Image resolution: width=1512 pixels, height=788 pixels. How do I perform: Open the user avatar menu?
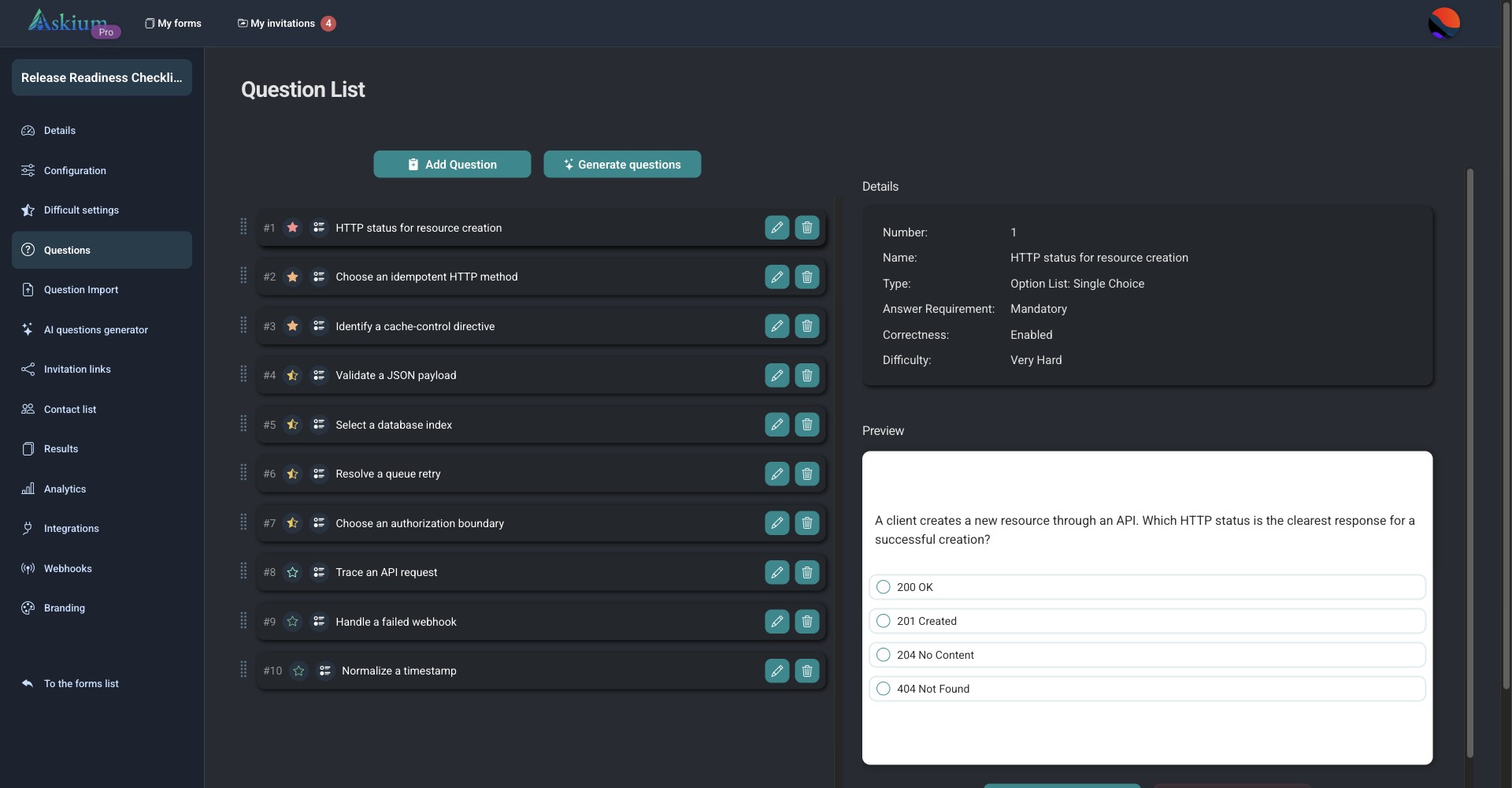pyautogui.click(x=1443, y=23)
